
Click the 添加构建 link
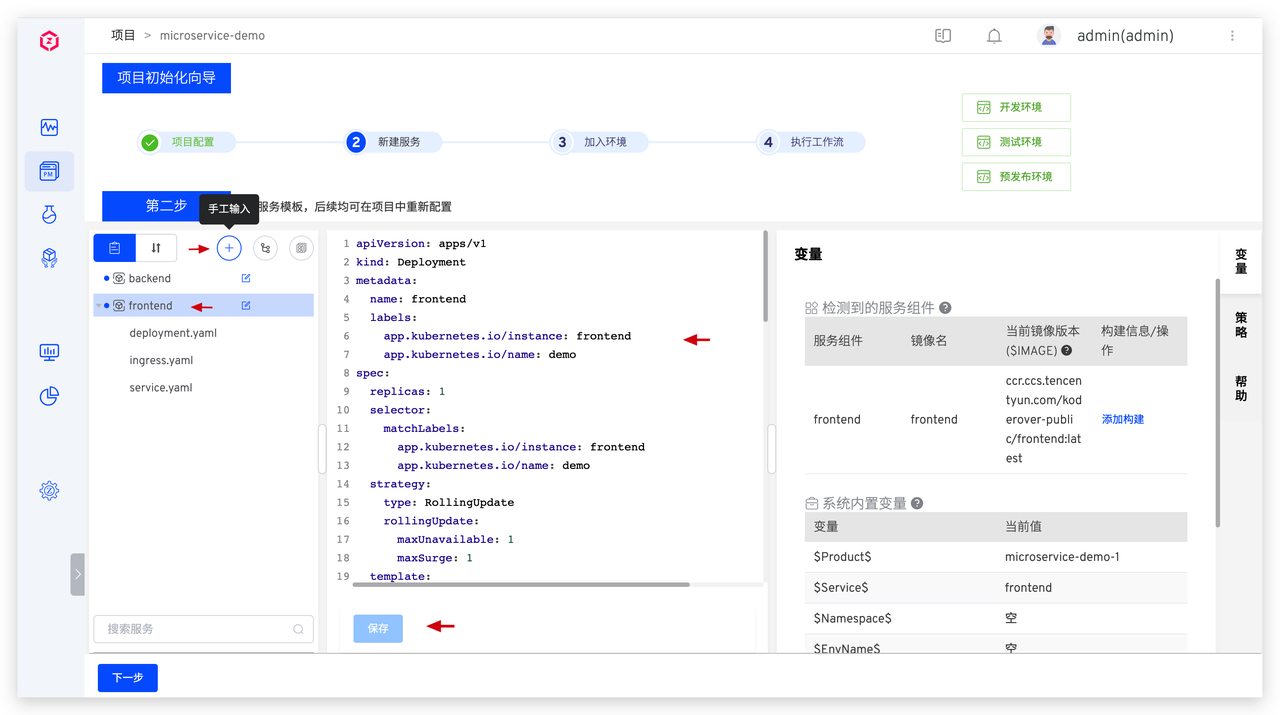pyautogui.click(x=1123, y=419)
